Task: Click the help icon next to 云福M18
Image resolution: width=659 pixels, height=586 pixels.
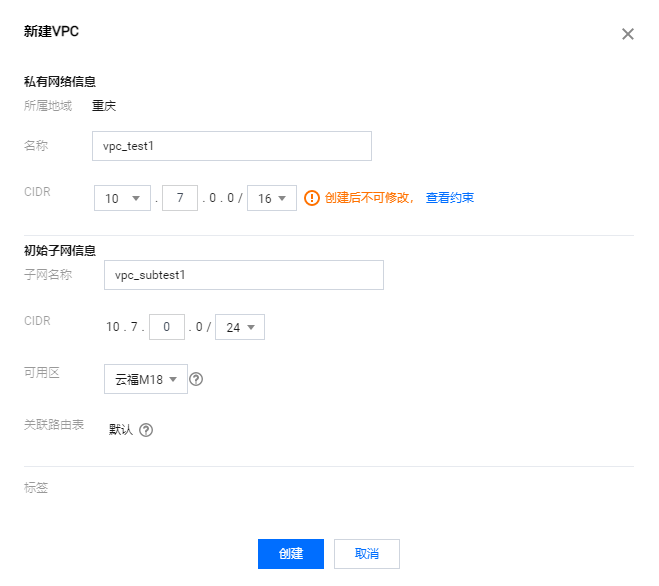Action: pyautogui.click(x=196, y=379)
